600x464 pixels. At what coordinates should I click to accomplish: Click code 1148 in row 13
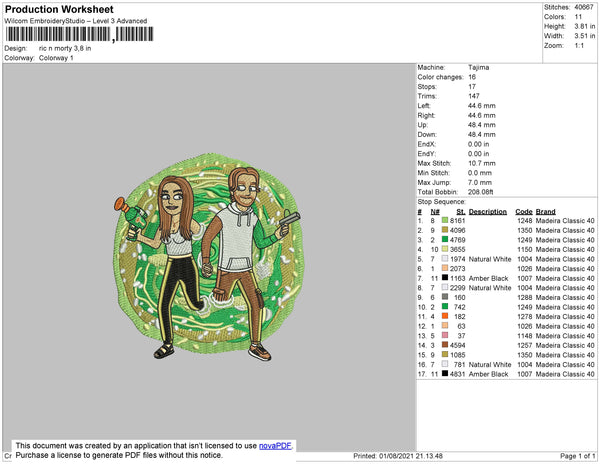[524, 335]
